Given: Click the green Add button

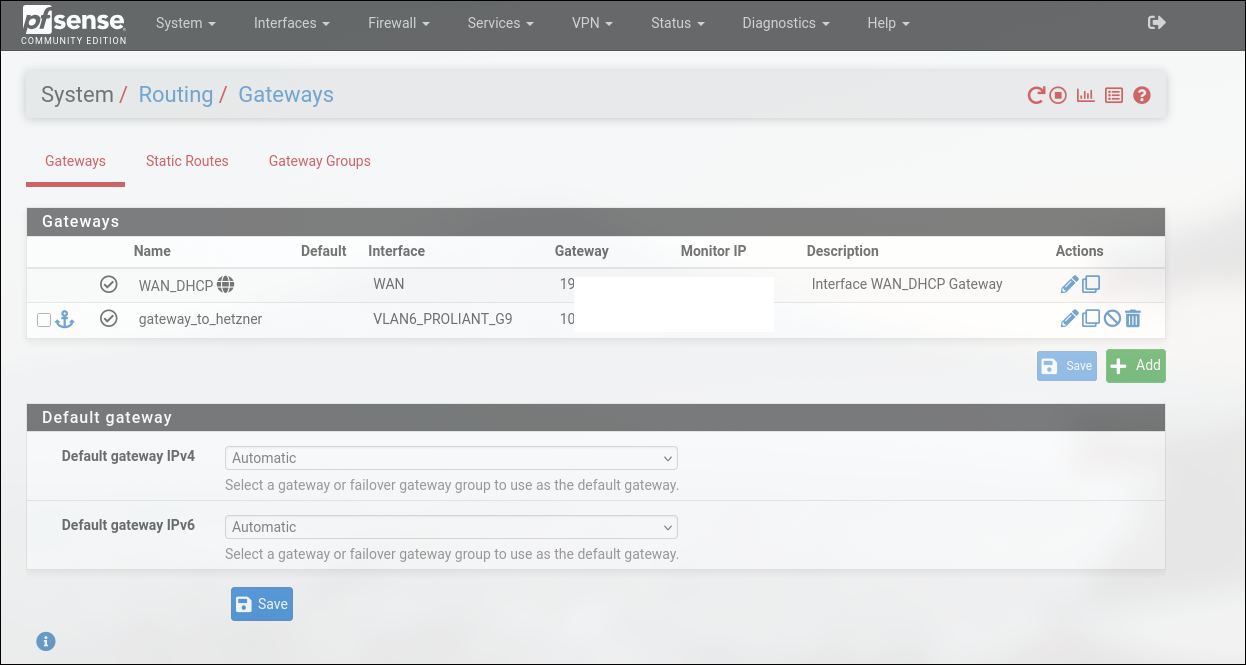Looking at the screenshot, I should click(1135, 366).
